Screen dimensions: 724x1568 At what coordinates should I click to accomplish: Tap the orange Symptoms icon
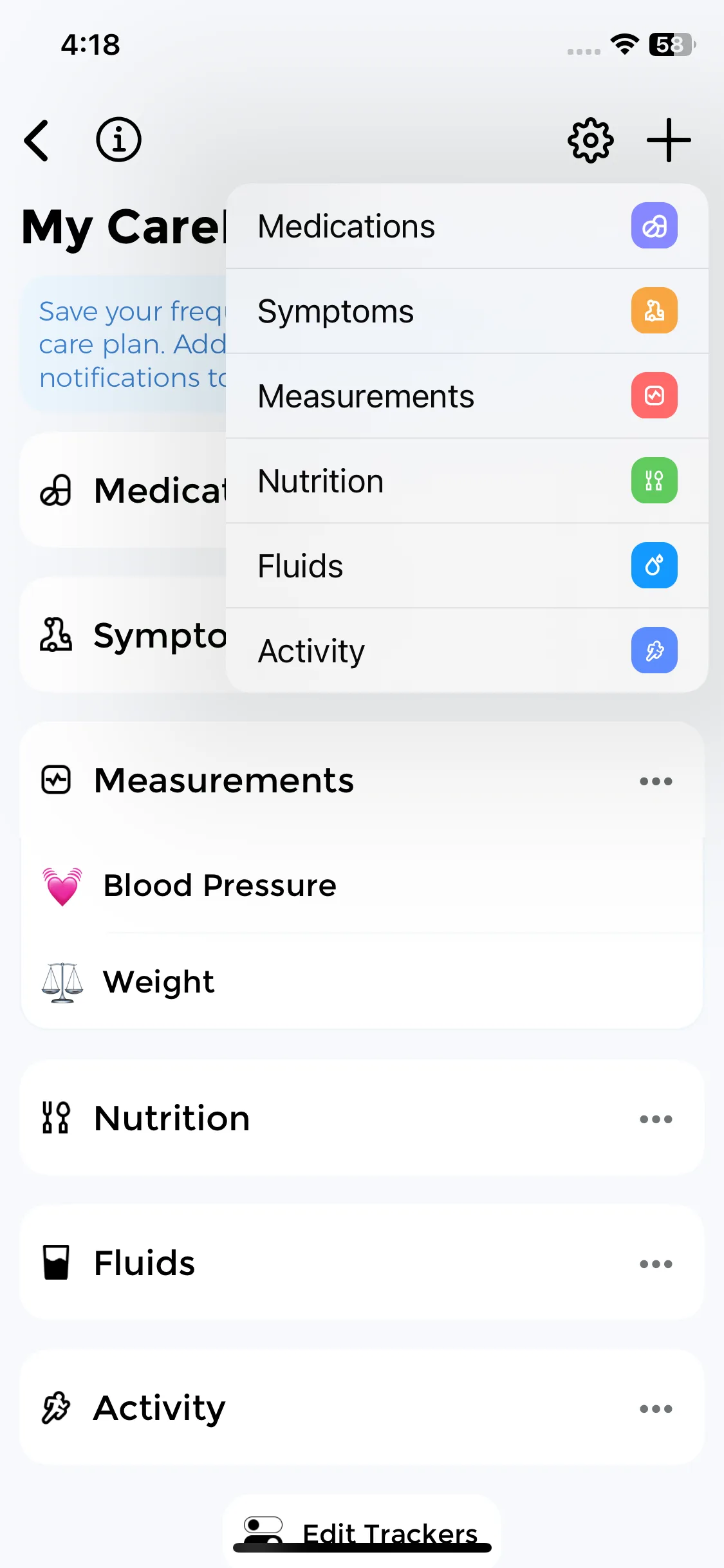point(654,311)
